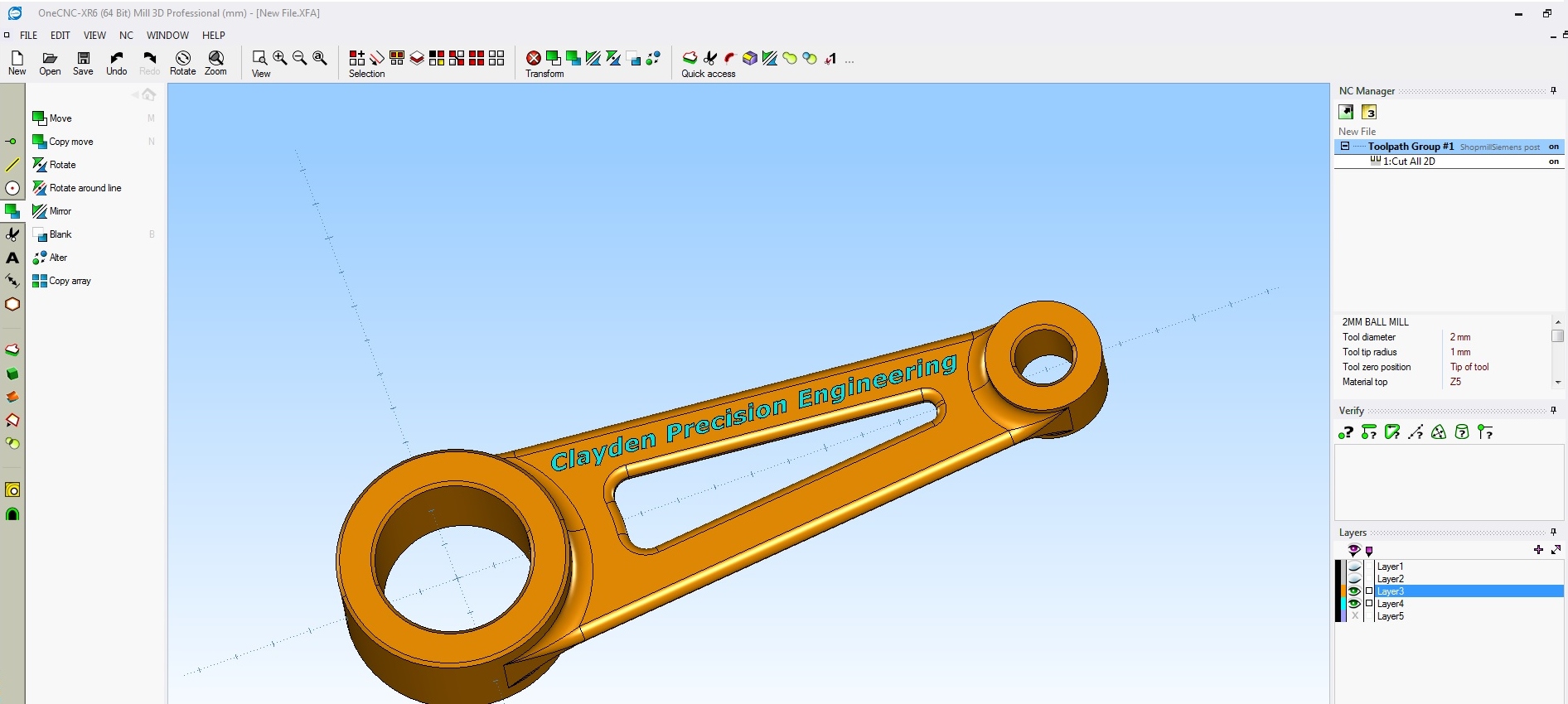The image size is (1568, 704).
Task: Toggle 'on' status for 1:Cut All 2D
Action: [1553, 162]
